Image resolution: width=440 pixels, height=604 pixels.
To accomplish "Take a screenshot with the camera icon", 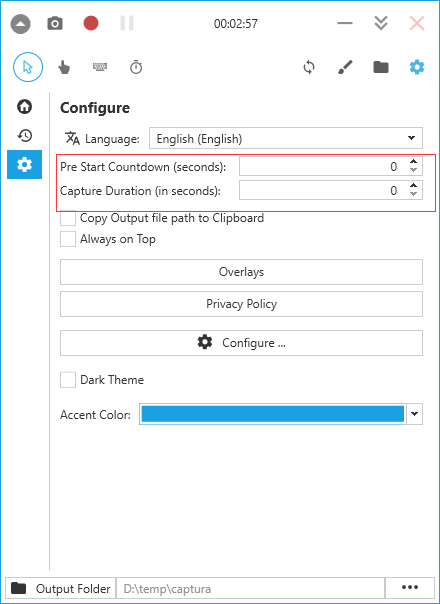I will pyautogui.click(x=55, y=23).
